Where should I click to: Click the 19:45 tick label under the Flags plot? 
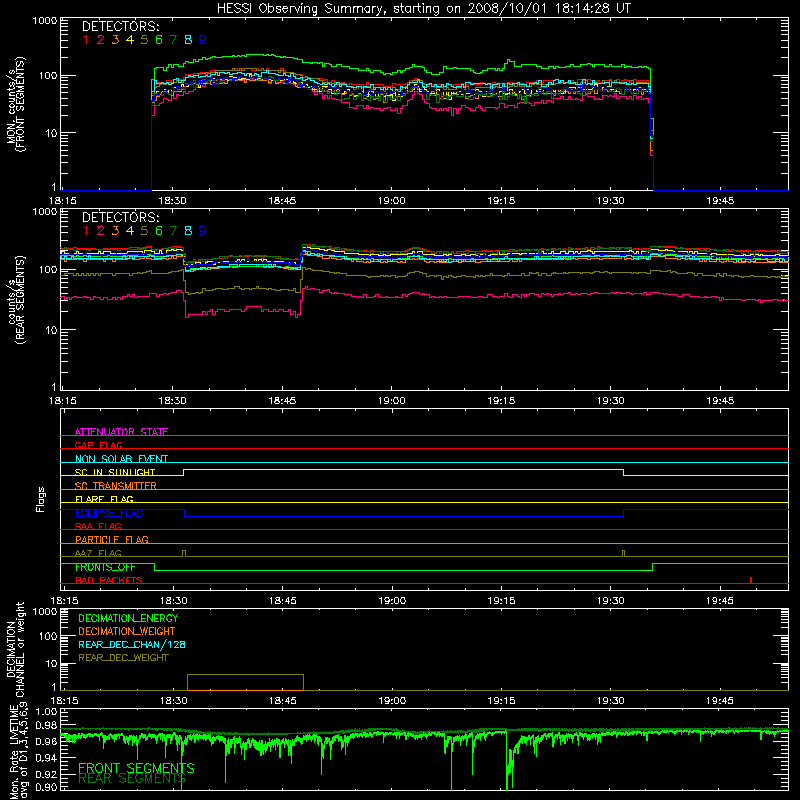pyautogui.click(x=720, y=601)
